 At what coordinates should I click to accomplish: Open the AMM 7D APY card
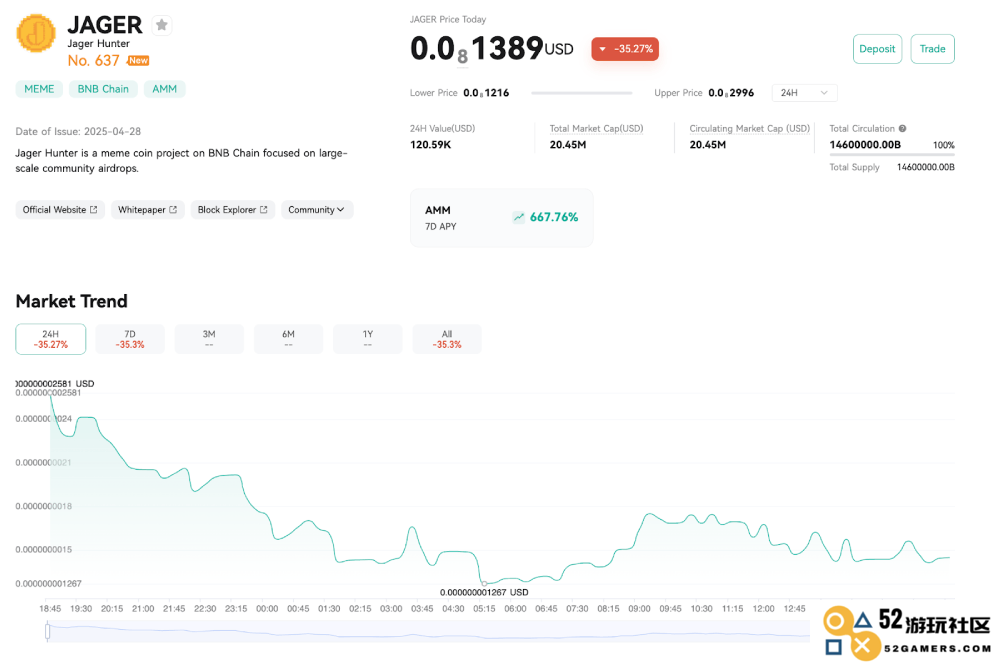[x=501, y=218]
